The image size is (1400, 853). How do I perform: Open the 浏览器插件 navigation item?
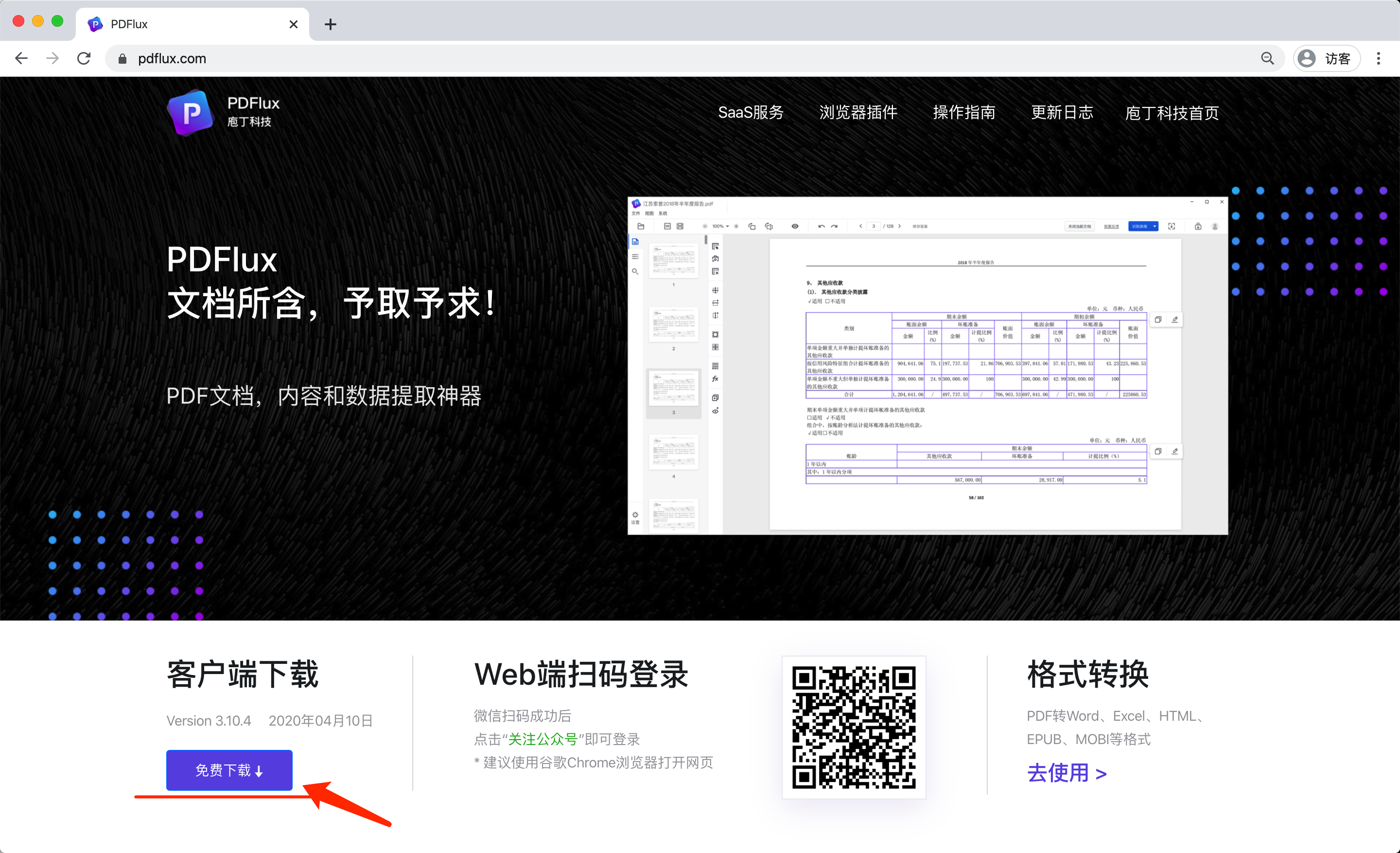(x=858, y=112)
